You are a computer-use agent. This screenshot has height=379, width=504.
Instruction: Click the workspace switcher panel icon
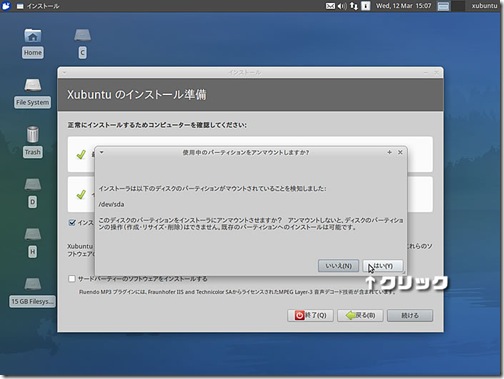pos(443,6)
